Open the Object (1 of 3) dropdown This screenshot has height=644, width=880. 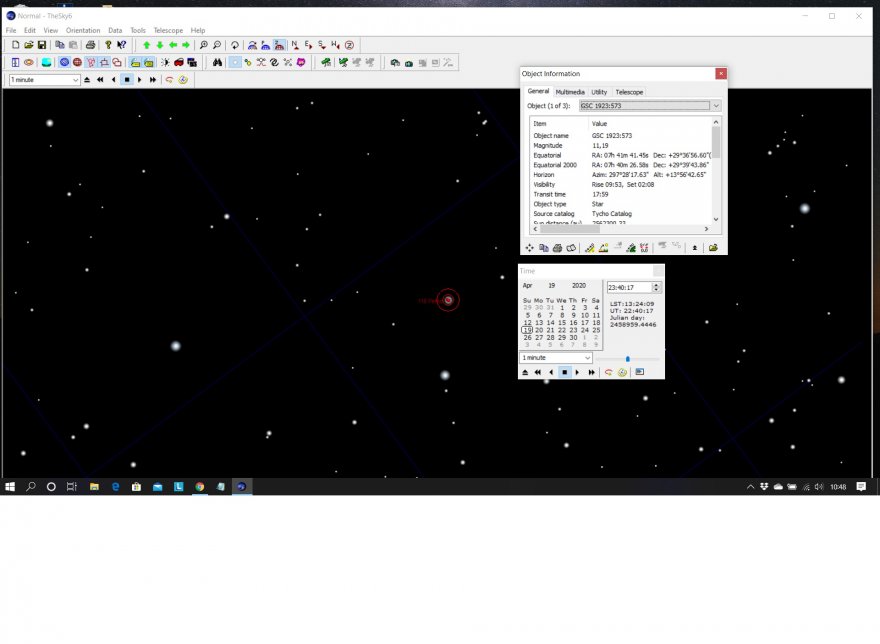pyautogui.click(x=716, y=105)
